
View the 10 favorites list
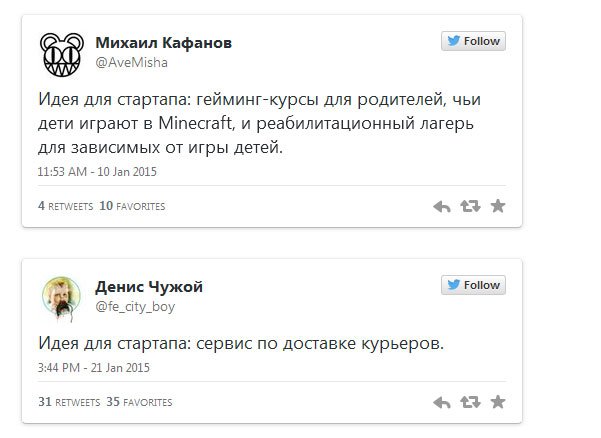coord(132,206)
